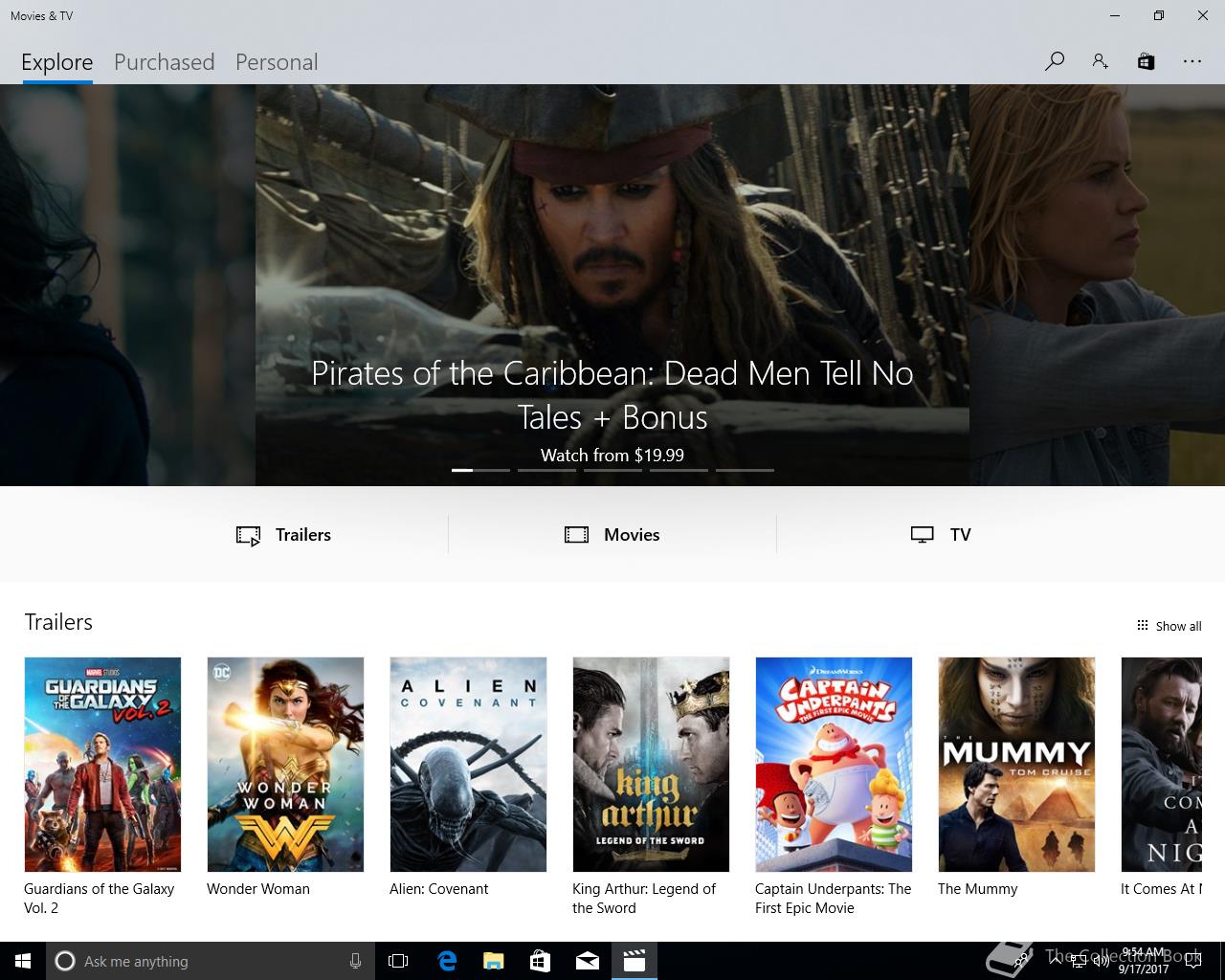
Task: Select the last carousel page indicator
Action: click(745, 470)
